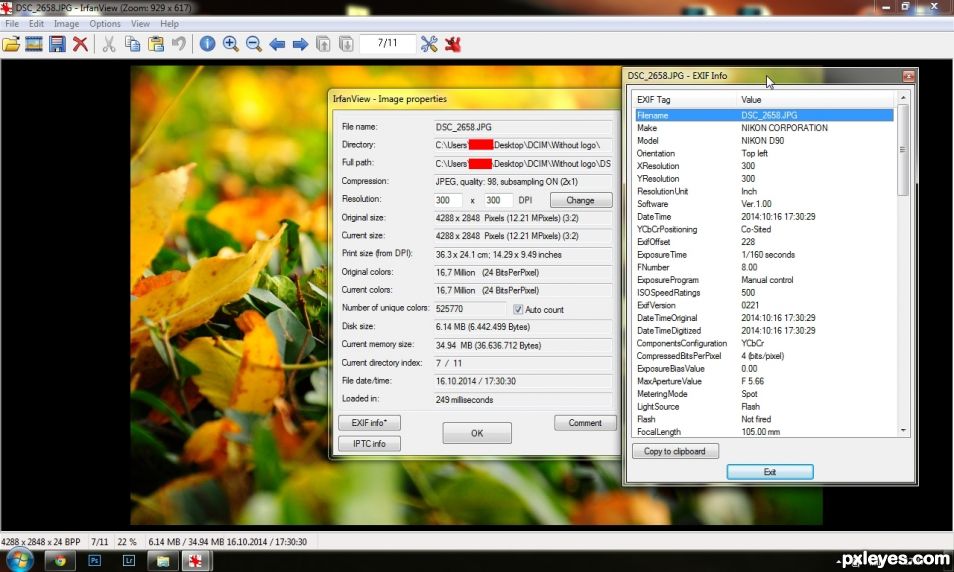Open the File menu

click(x=12, y=24)
